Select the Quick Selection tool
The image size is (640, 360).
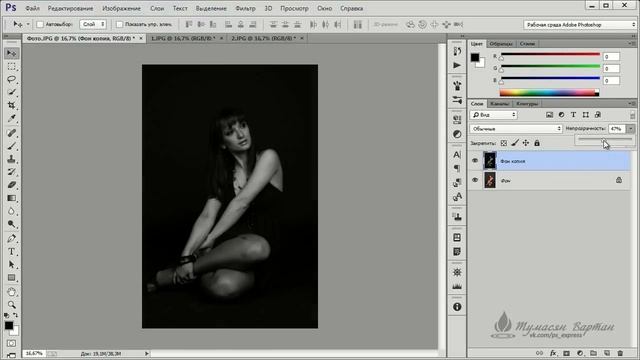11,92
